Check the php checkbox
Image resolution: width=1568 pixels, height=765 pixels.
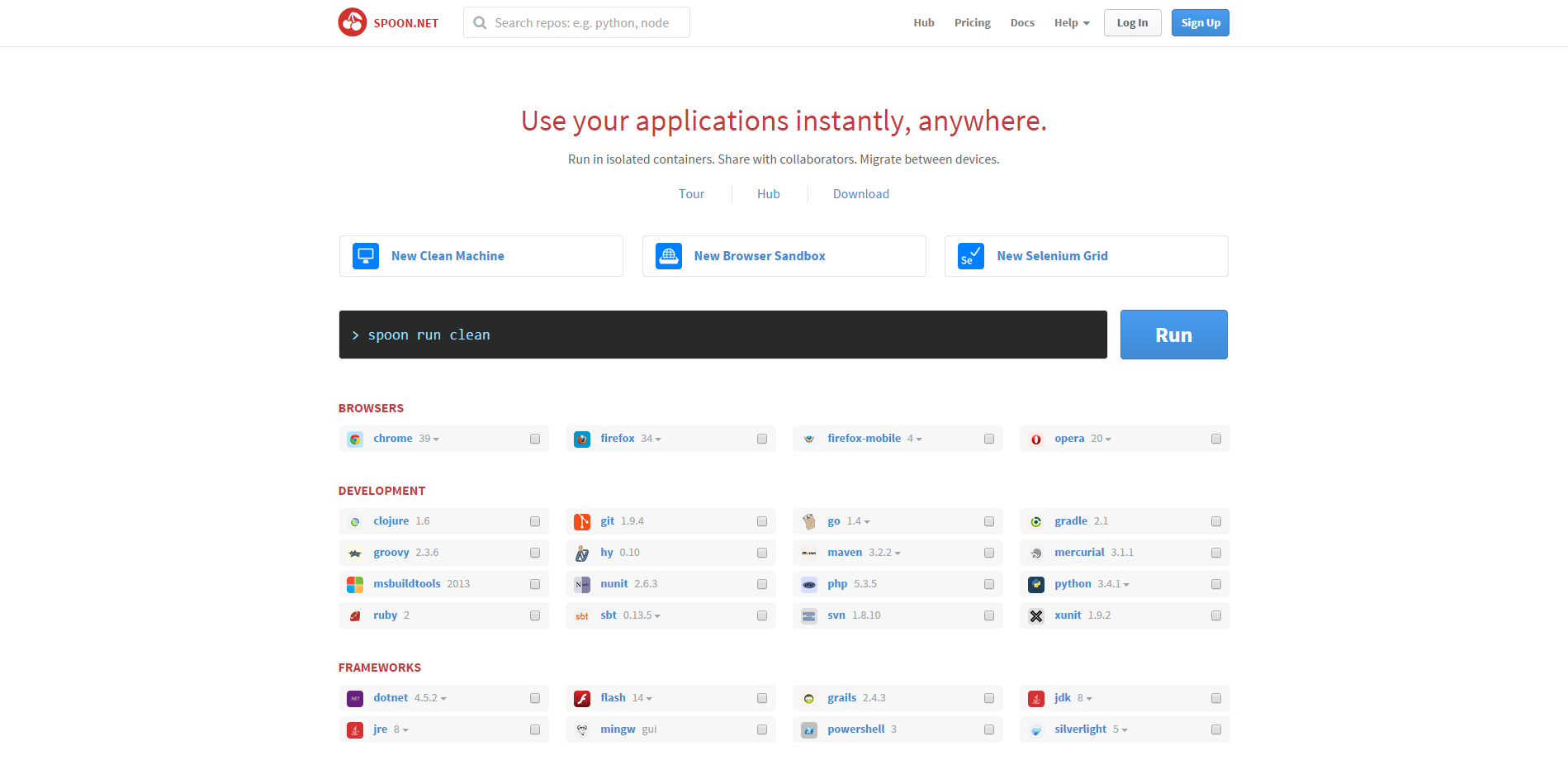point(989,584)
